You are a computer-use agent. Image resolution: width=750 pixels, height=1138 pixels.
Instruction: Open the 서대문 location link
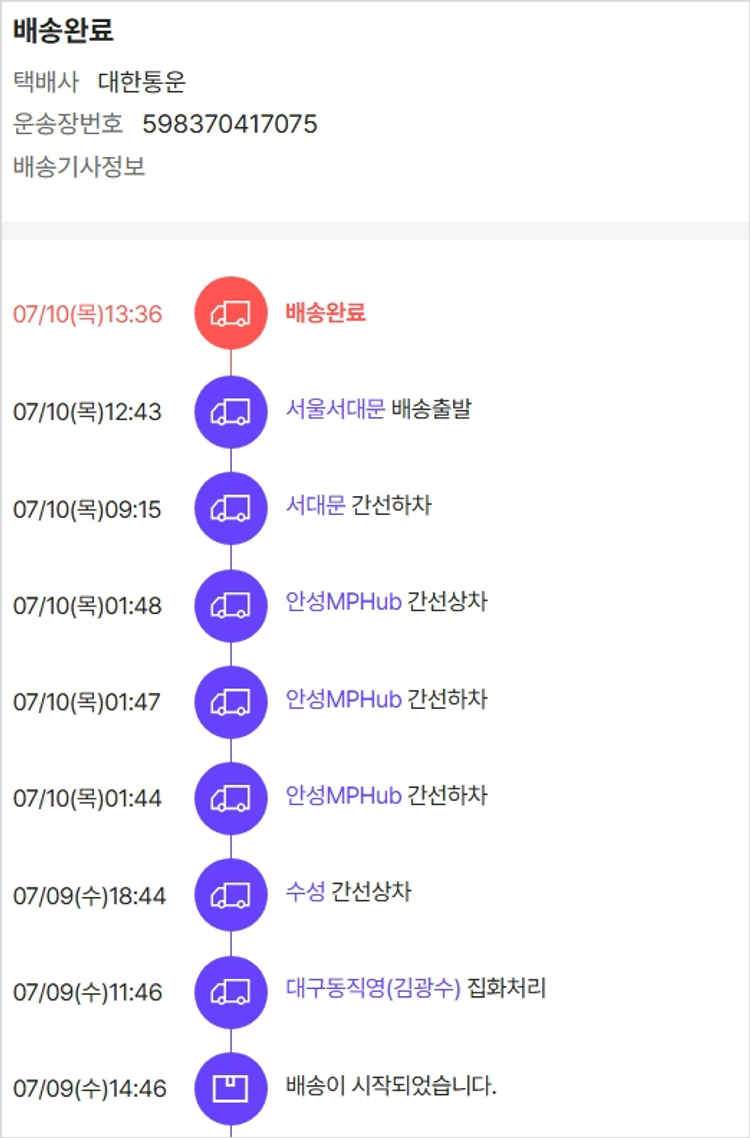(x=315, y=506)
